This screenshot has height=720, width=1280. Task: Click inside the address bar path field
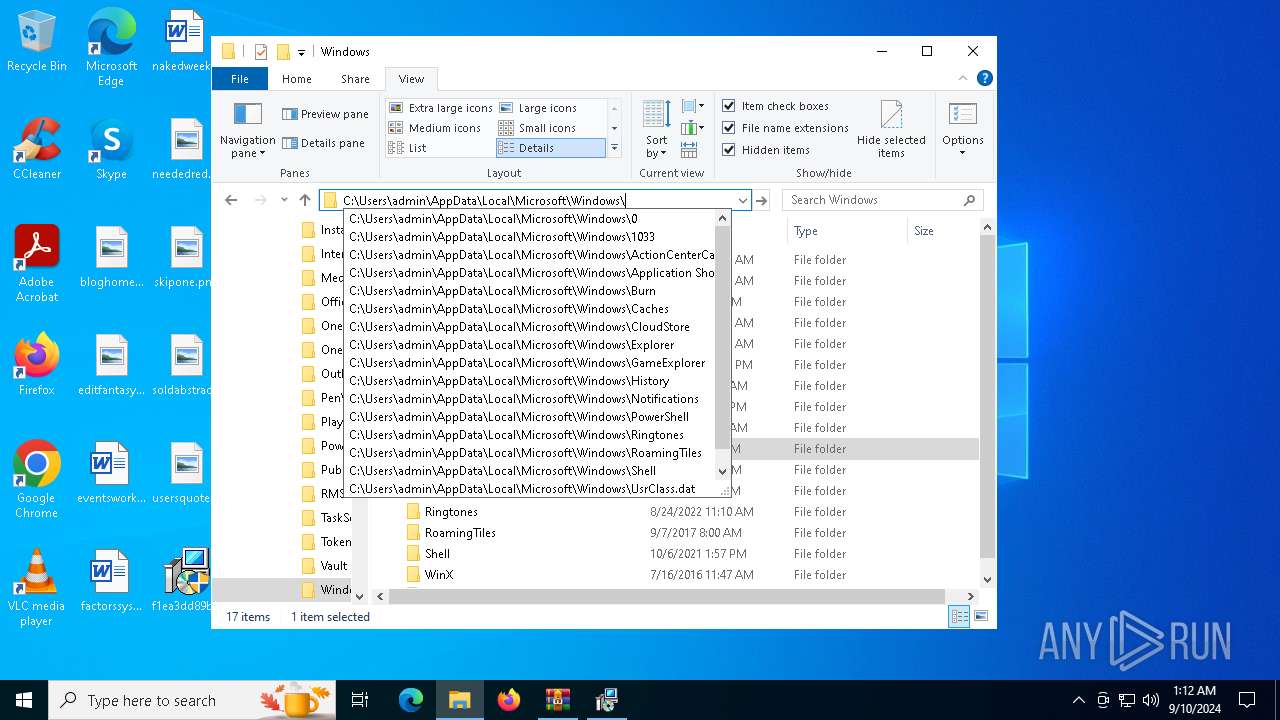(534, 200)
